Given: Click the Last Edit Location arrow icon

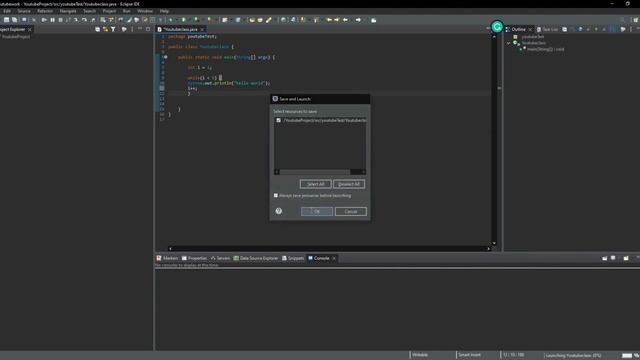Looking at the screenshot, I should [329, 20].
